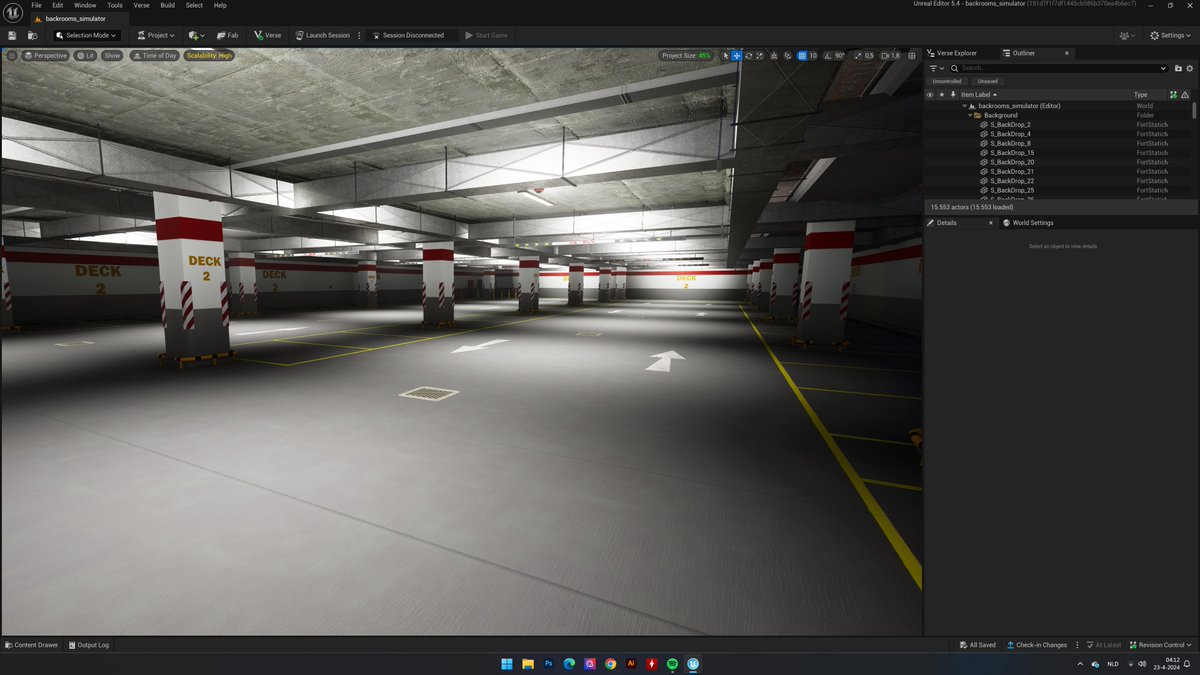
Task: Choose the Scale gizmo tool
Action: click(760, 56)
